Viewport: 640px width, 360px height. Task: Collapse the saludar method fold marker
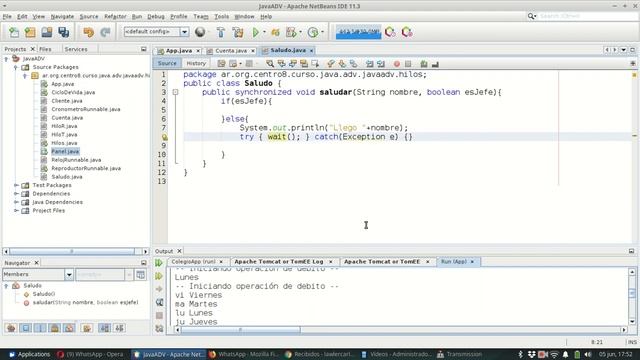(176, 92)
